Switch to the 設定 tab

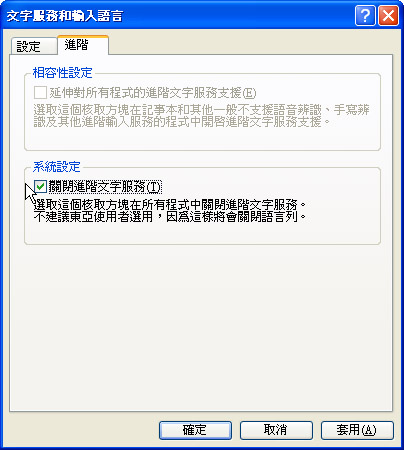coord(33,46)
